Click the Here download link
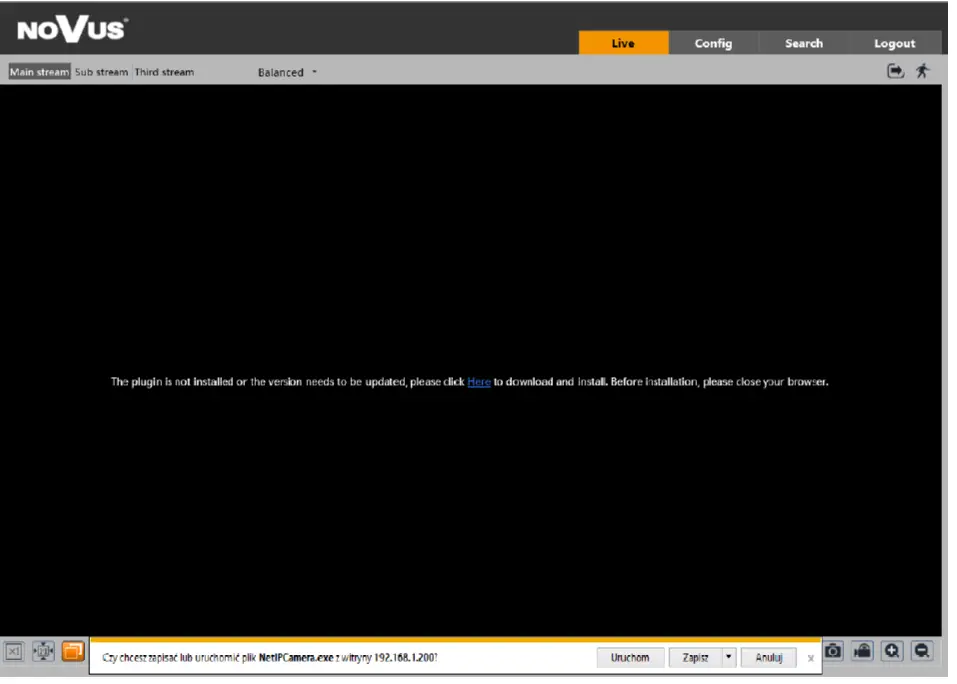This screenshot has height=684, width=957. [478, 382]
